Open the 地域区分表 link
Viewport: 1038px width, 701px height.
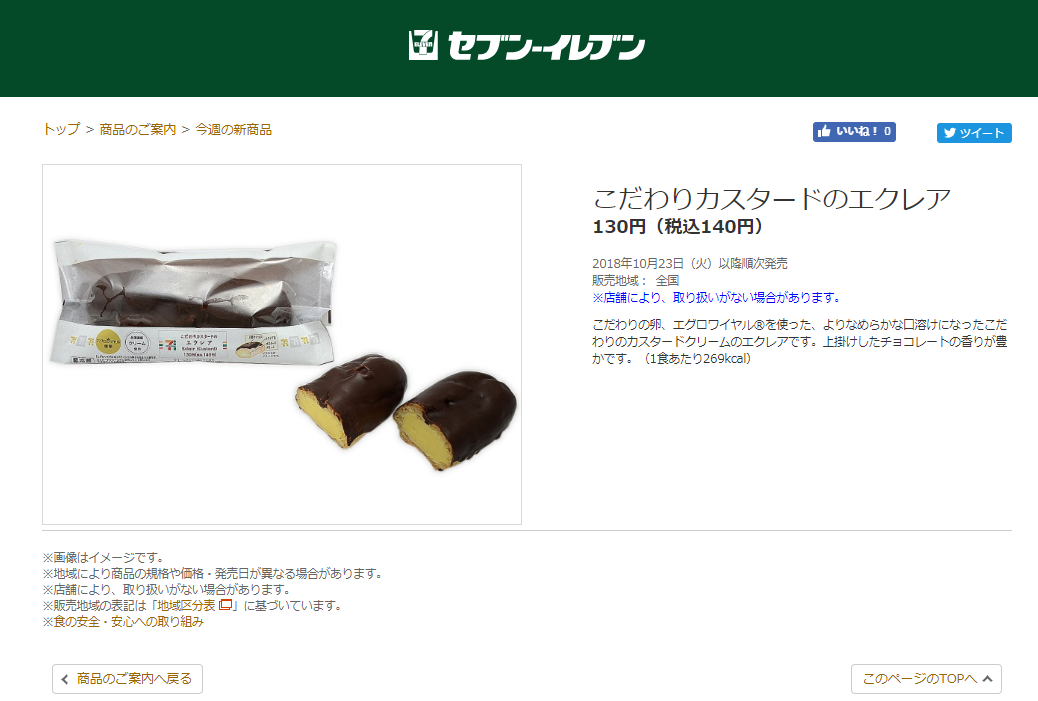(x=186, y=605)
